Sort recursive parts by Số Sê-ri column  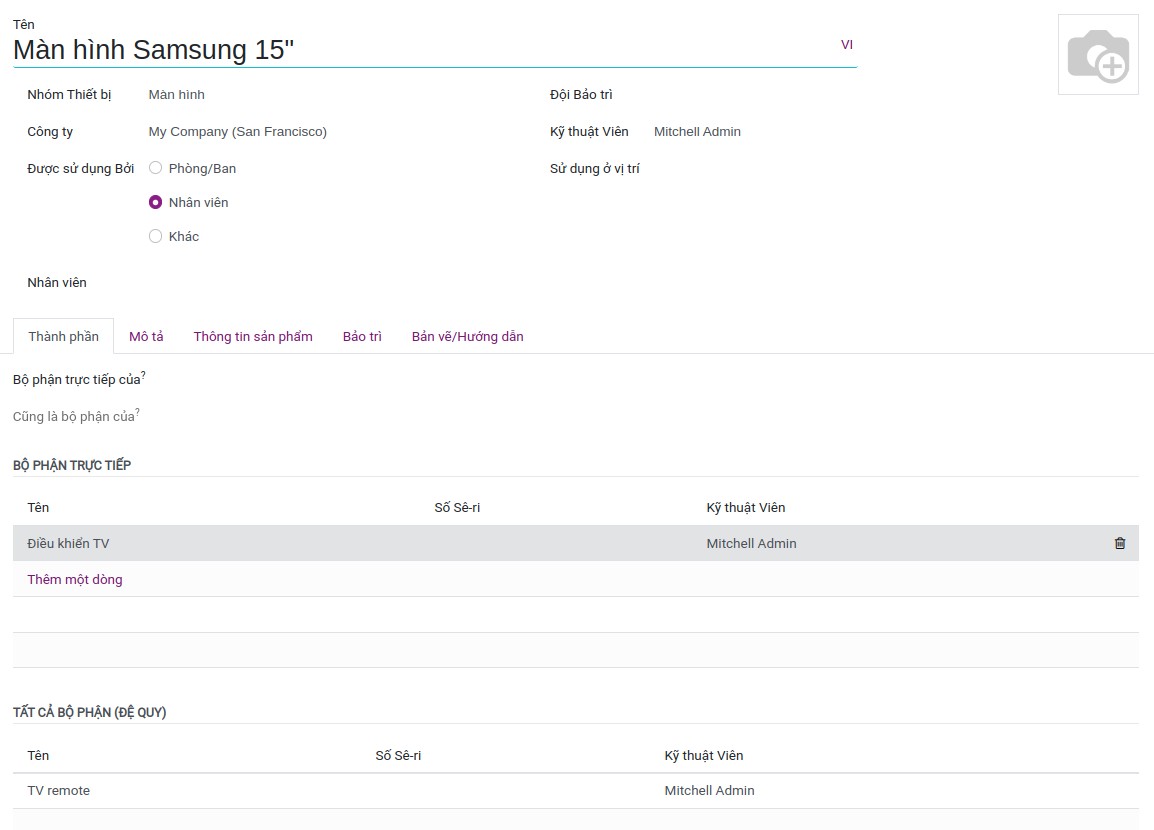[x=398, y=756]
